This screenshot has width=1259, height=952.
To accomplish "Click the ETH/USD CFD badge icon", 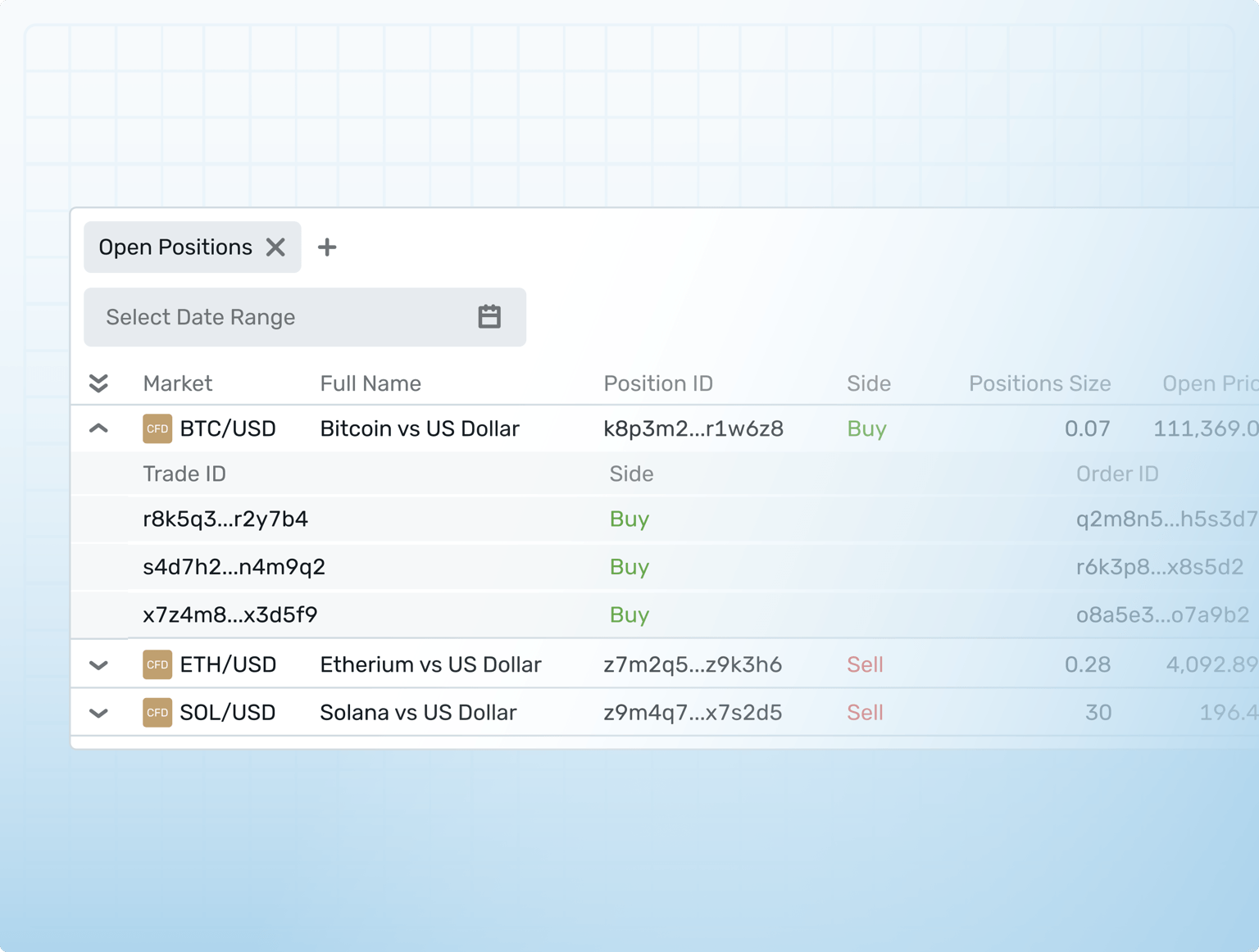I will pyautogui.click(x=157, y=664).
